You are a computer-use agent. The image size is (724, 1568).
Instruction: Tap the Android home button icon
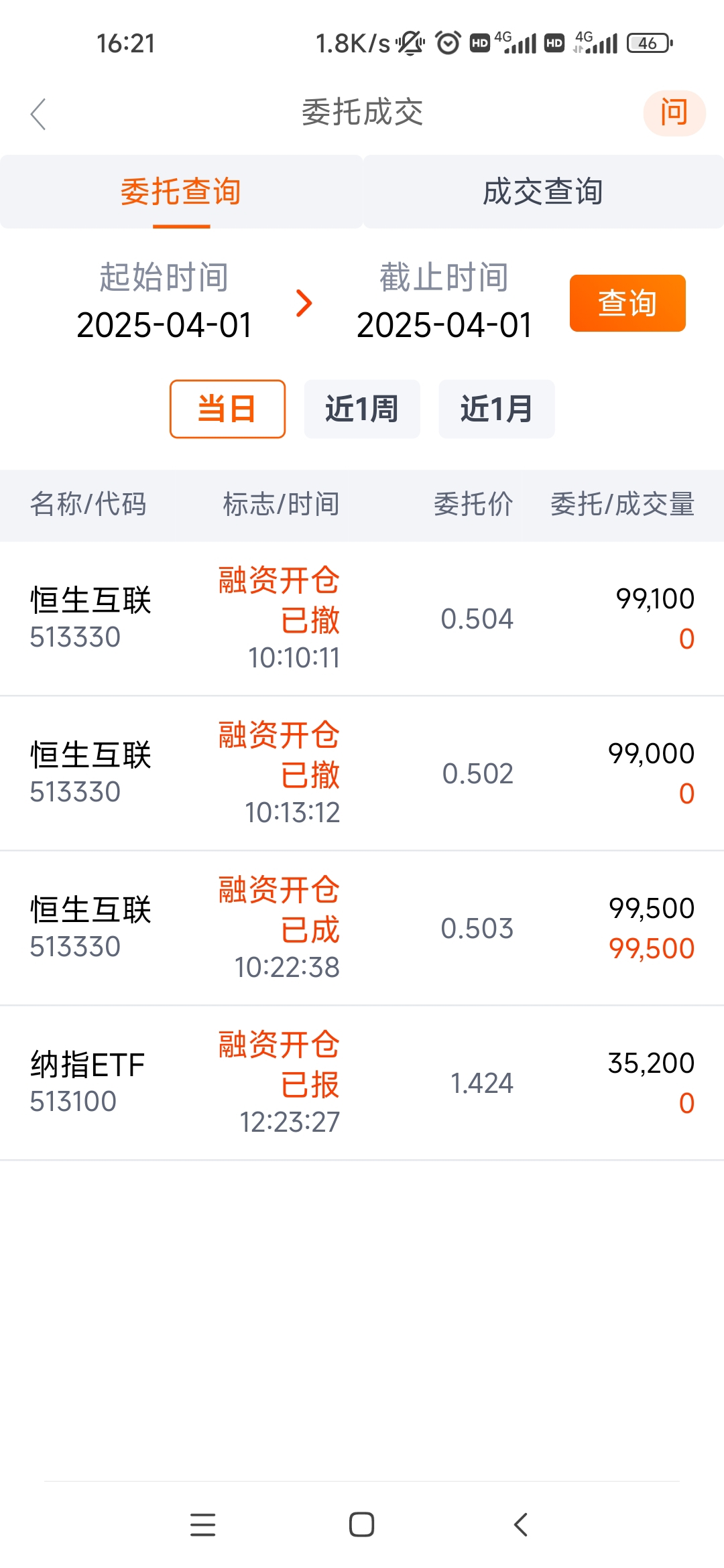[x=361, y=1524]
